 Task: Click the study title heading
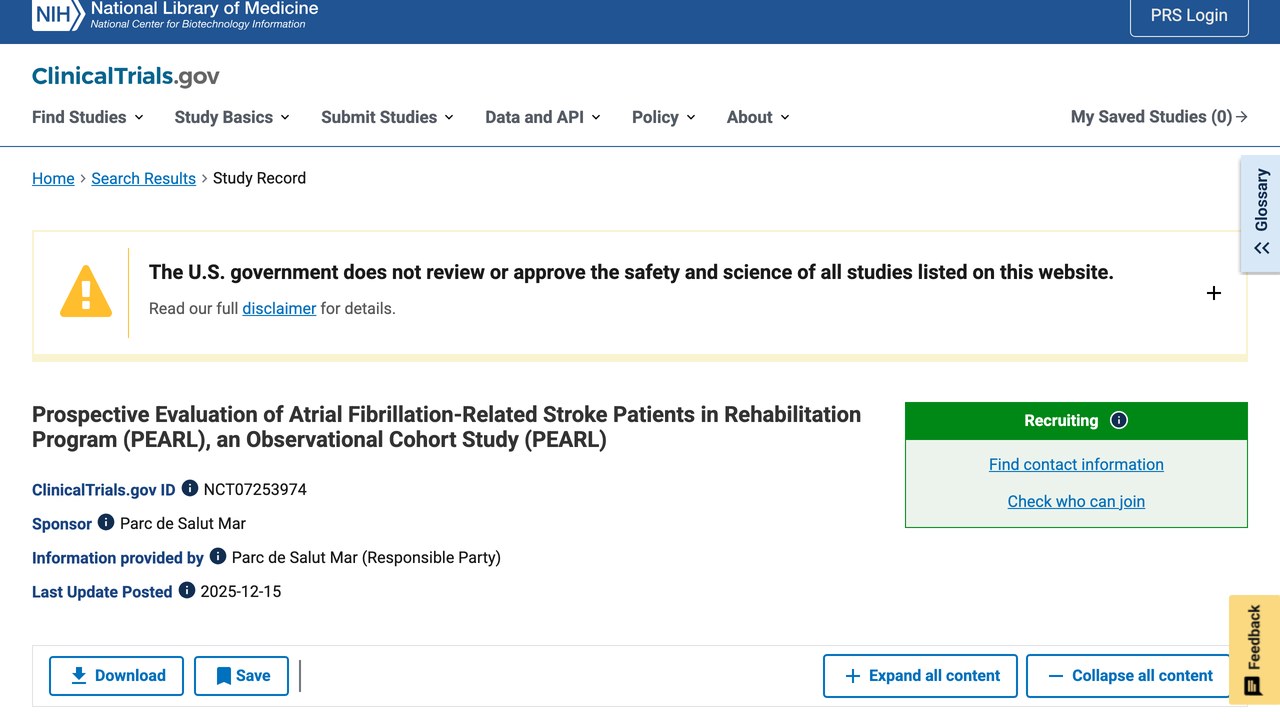pyautogui.click(x=446, y=427)
